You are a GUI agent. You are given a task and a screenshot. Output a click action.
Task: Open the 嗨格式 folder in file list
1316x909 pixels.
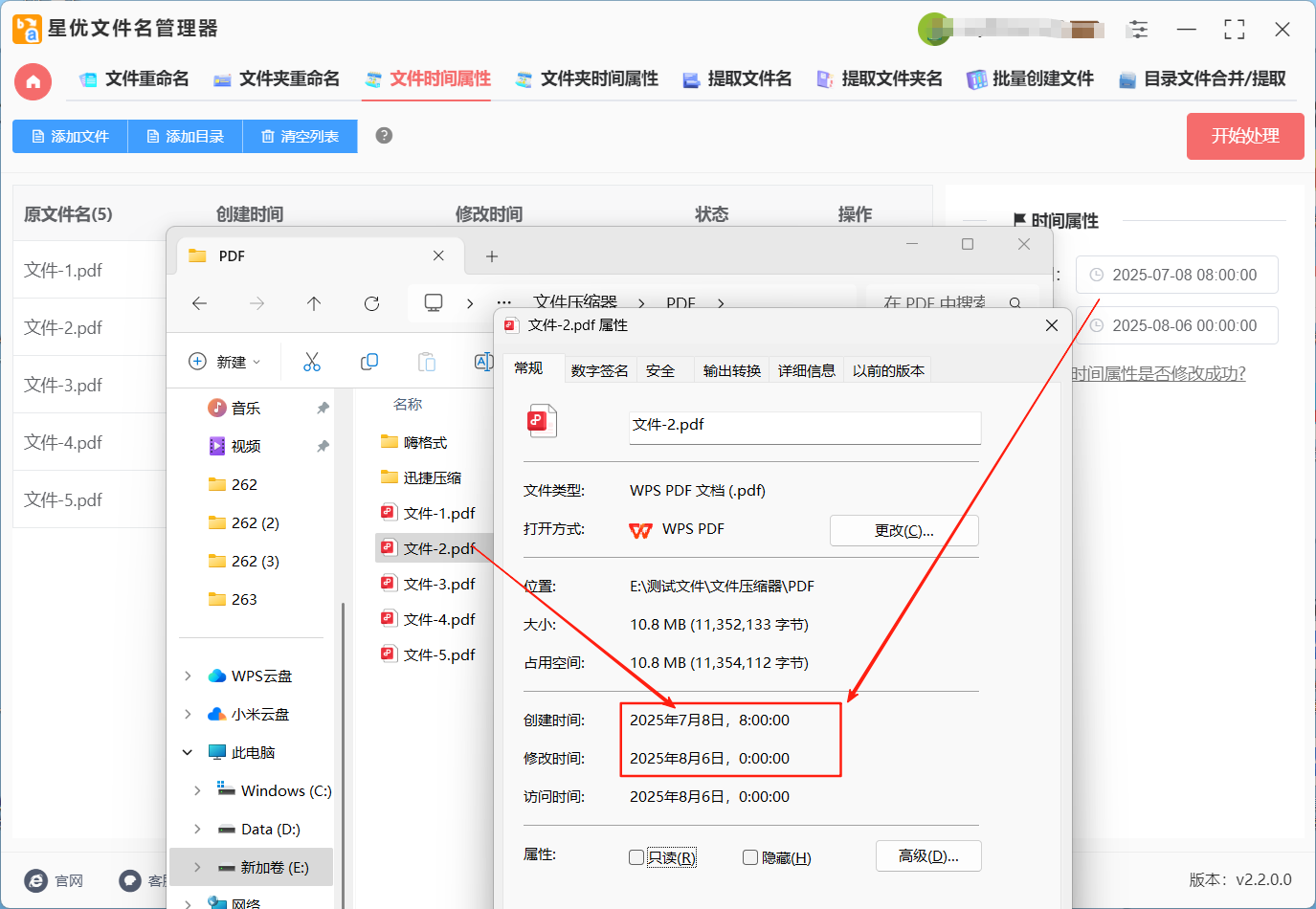coord(414,442)
